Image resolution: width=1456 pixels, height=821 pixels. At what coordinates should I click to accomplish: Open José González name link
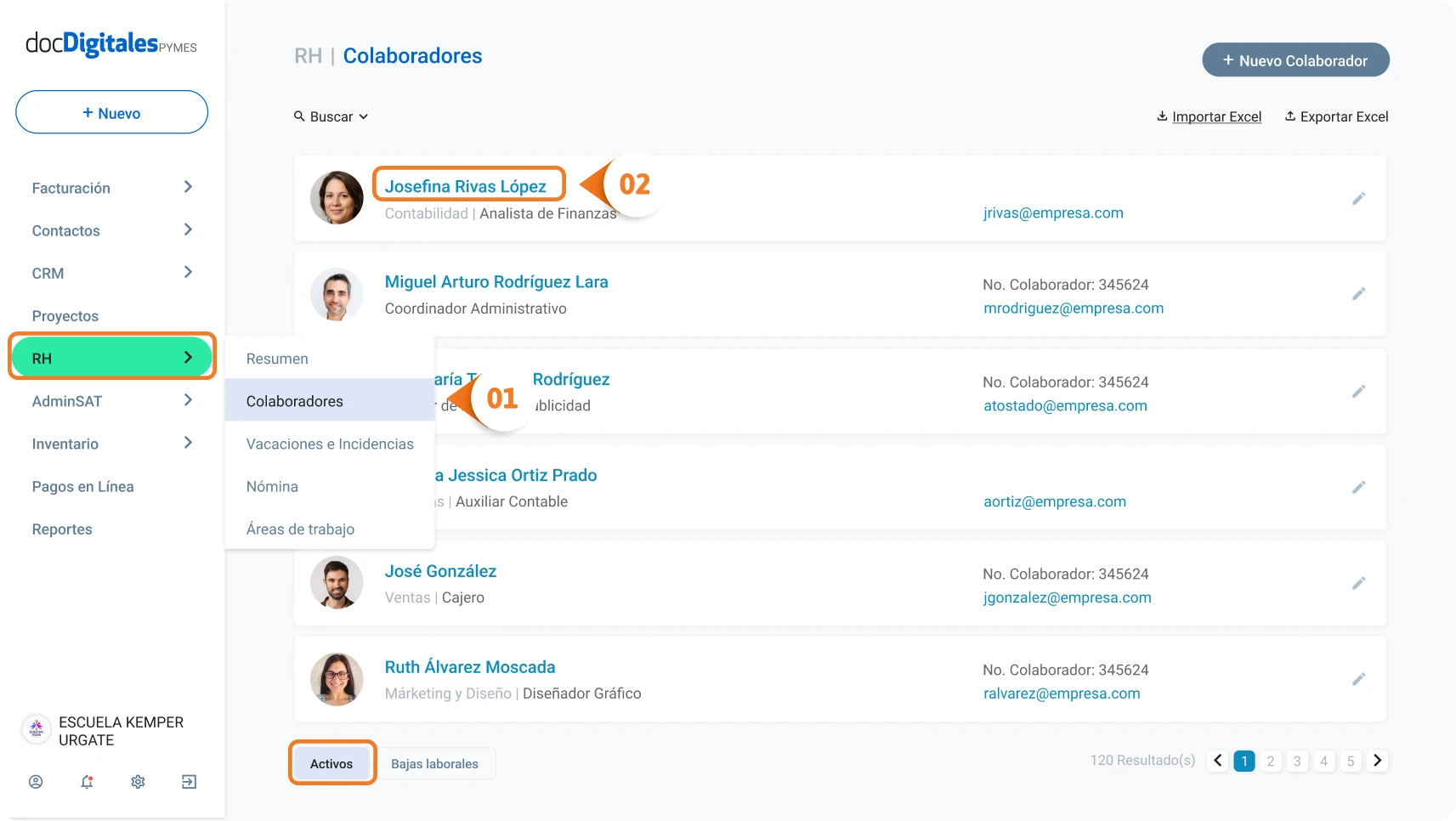coord(440,572)
